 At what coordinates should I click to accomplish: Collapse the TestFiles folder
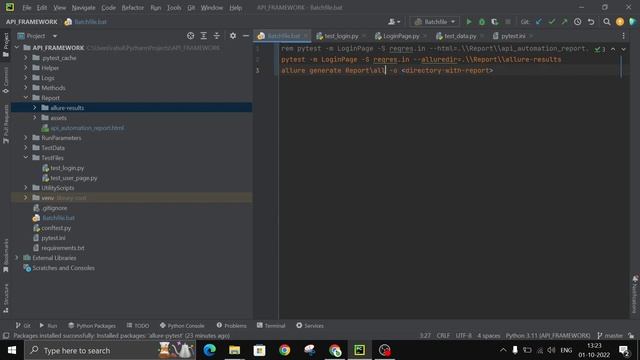(26, 158)
